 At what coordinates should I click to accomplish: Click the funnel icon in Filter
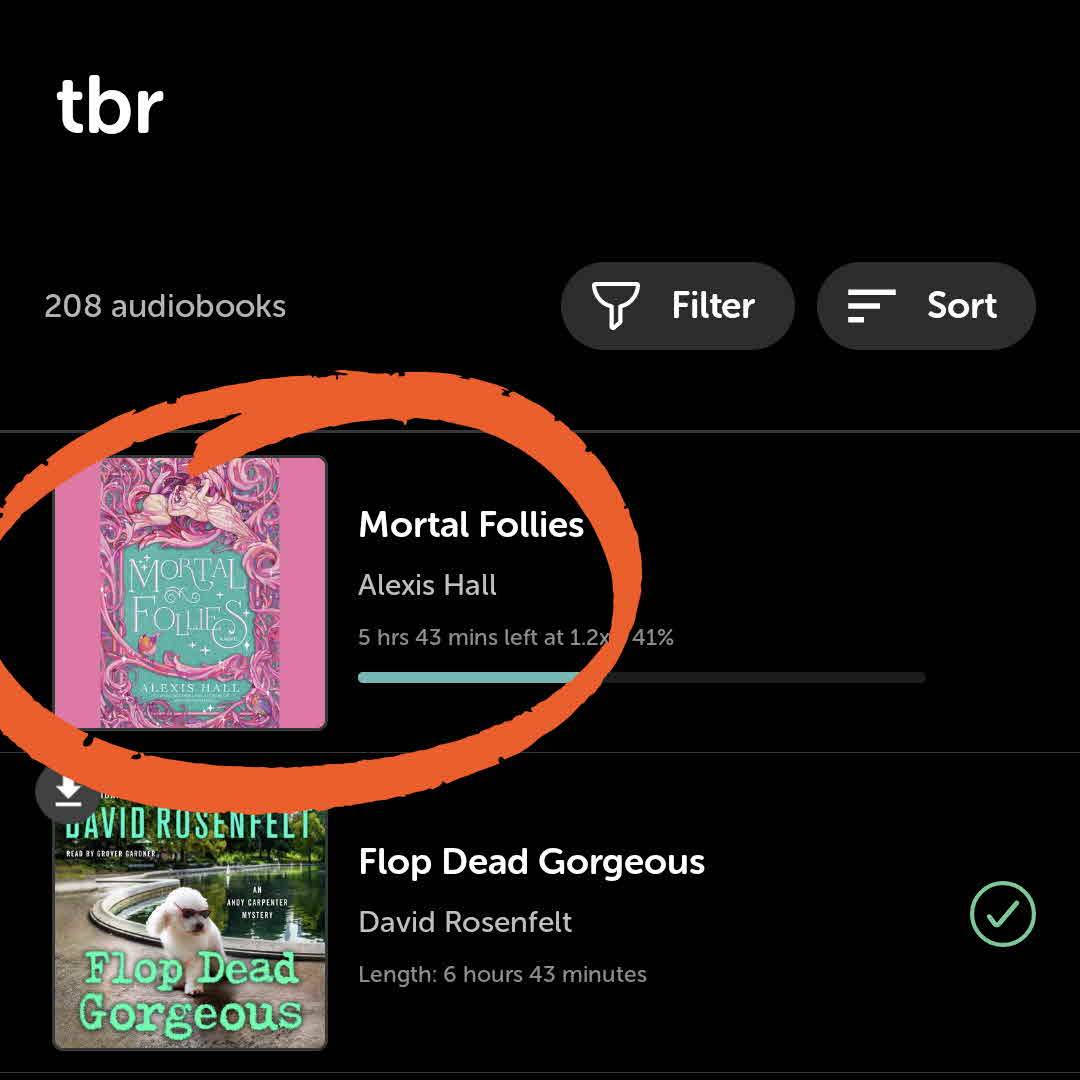[x=616, y=306]
